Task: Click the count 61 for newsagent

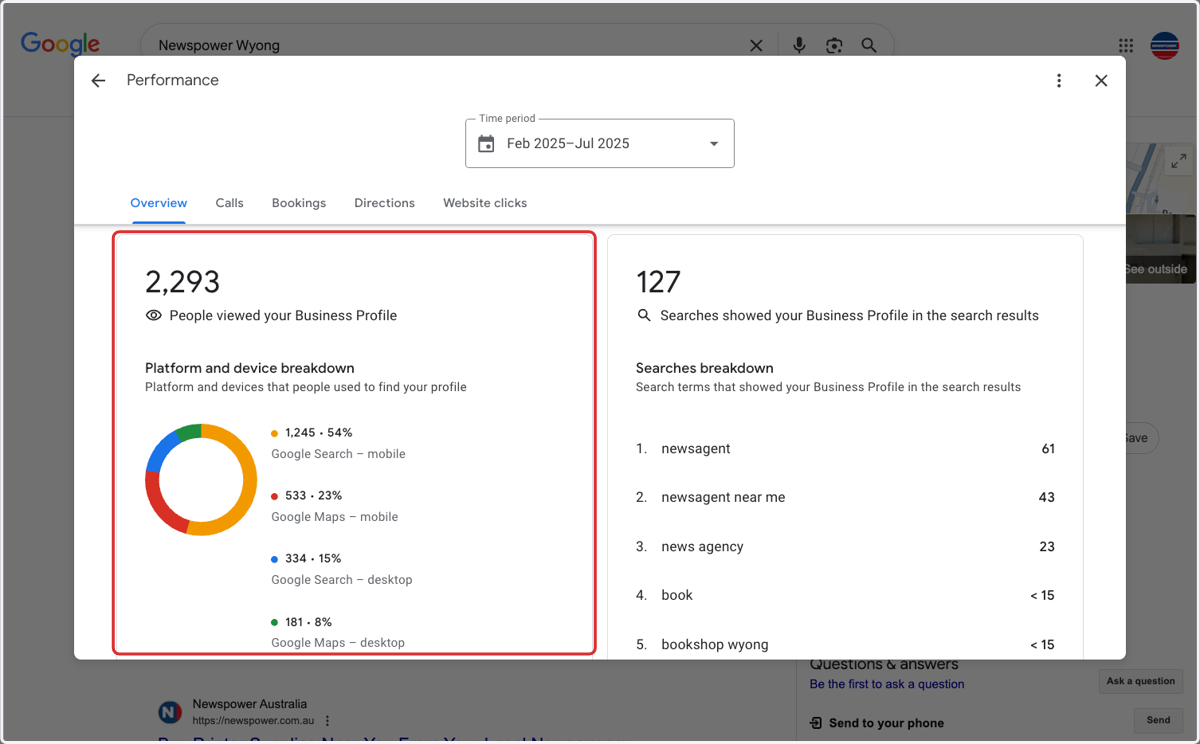Action: click(x=1048, y=449)
